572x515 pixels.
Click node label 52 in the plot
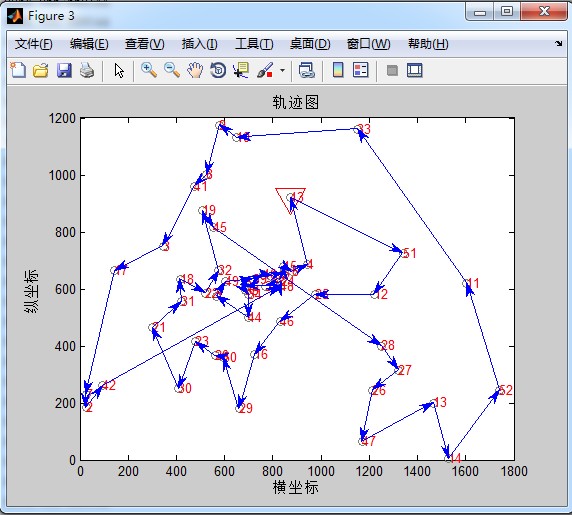506,390
